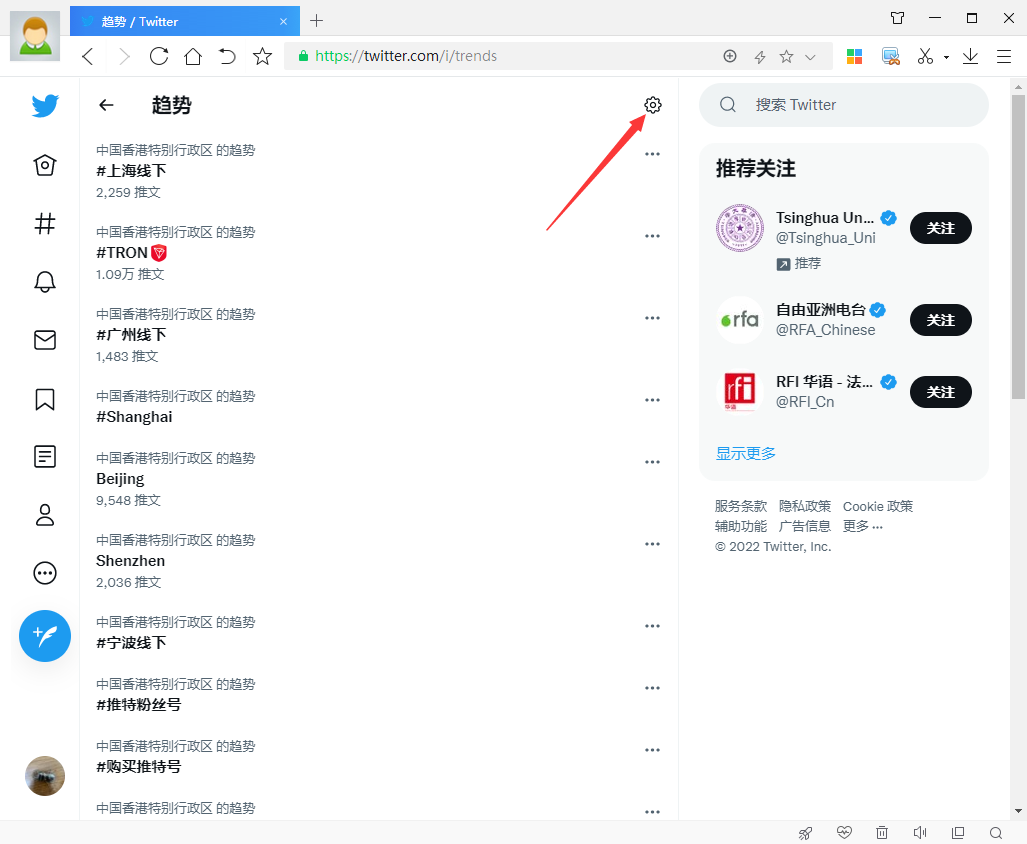Follow RFI 华语 with 关注 button

[941, 392]
